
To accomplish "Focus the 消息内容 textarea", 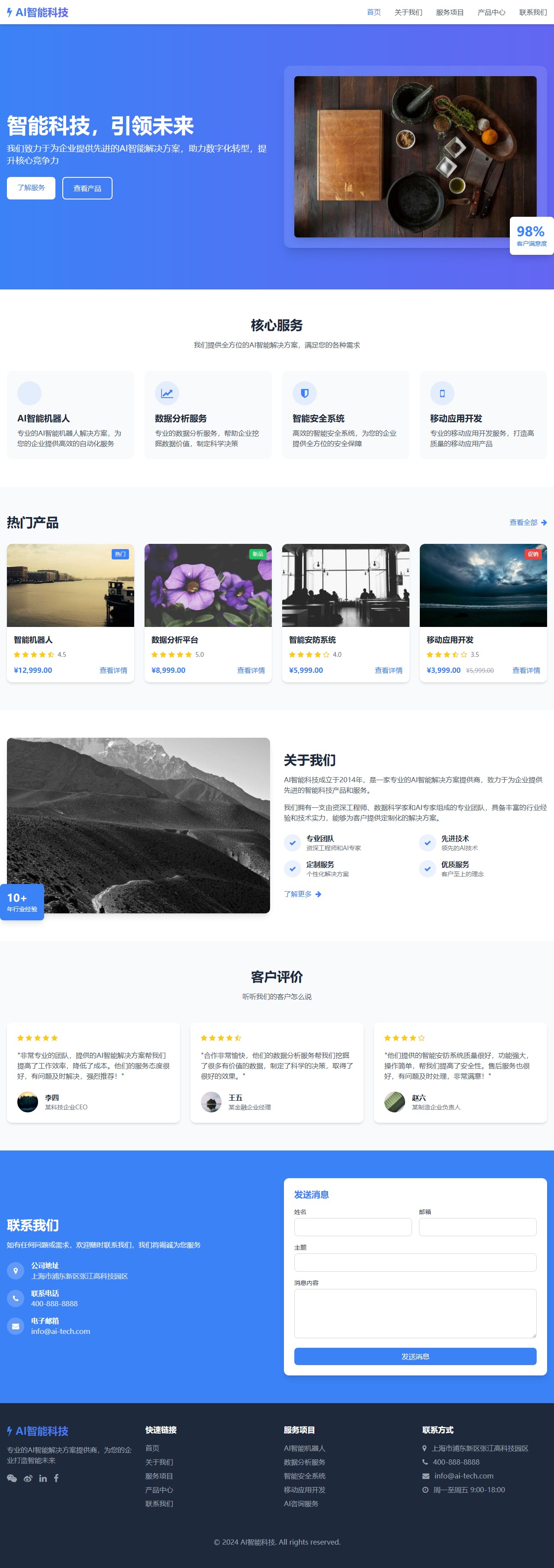I will [415, 1313].
